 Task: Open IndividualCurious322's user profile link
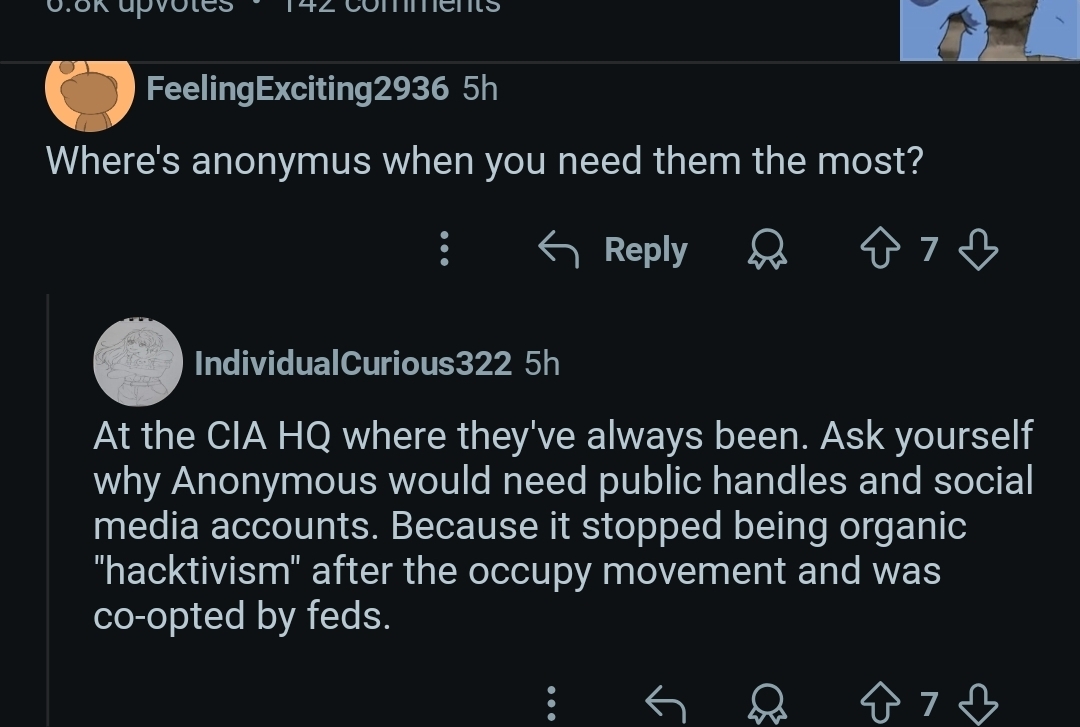tap(353, 363)
